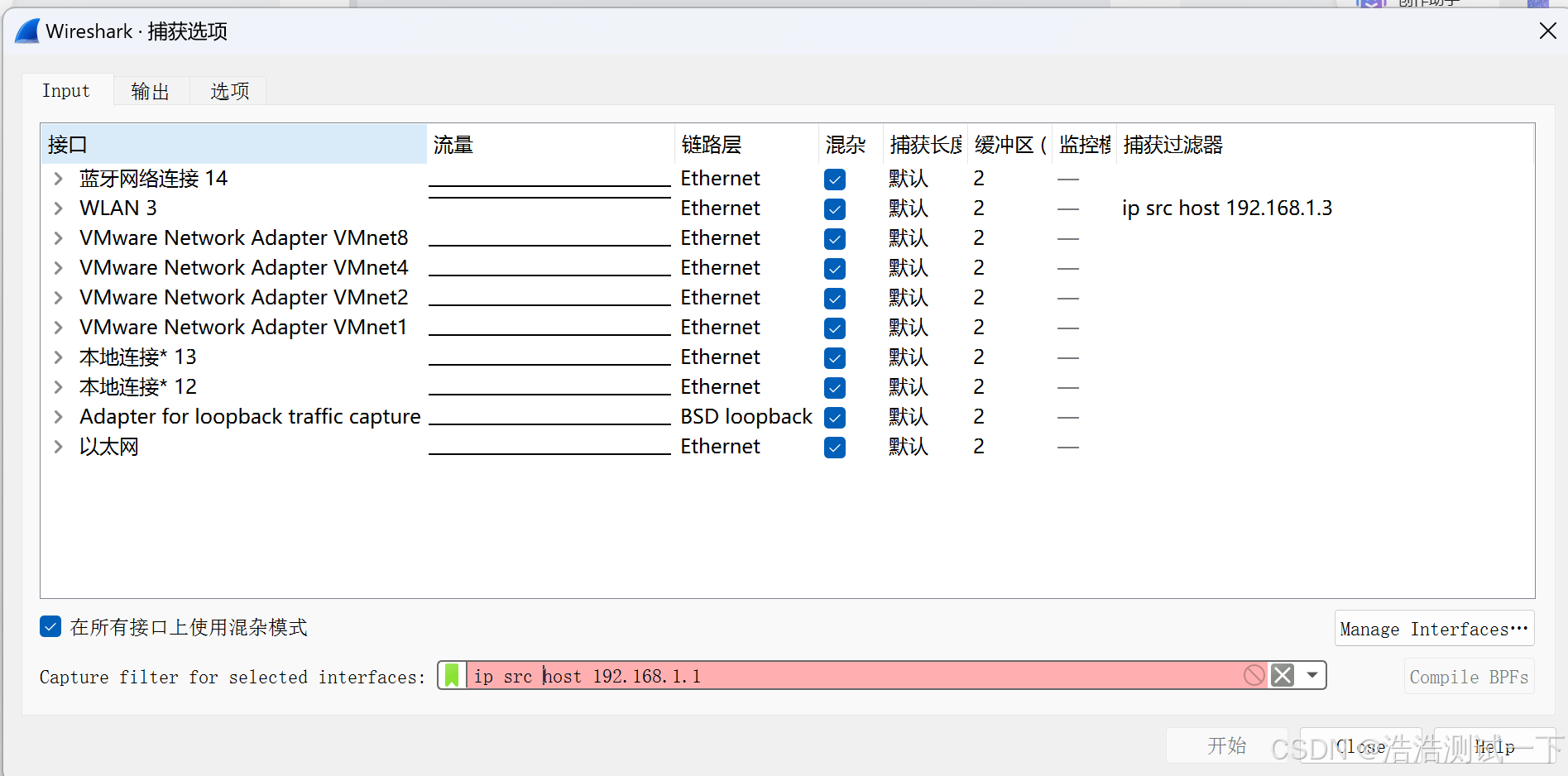Toggle promiscuous mode for VMnet1 adapter
The width and height of the screenshot is (1568, 776).
tap(835, 328)
